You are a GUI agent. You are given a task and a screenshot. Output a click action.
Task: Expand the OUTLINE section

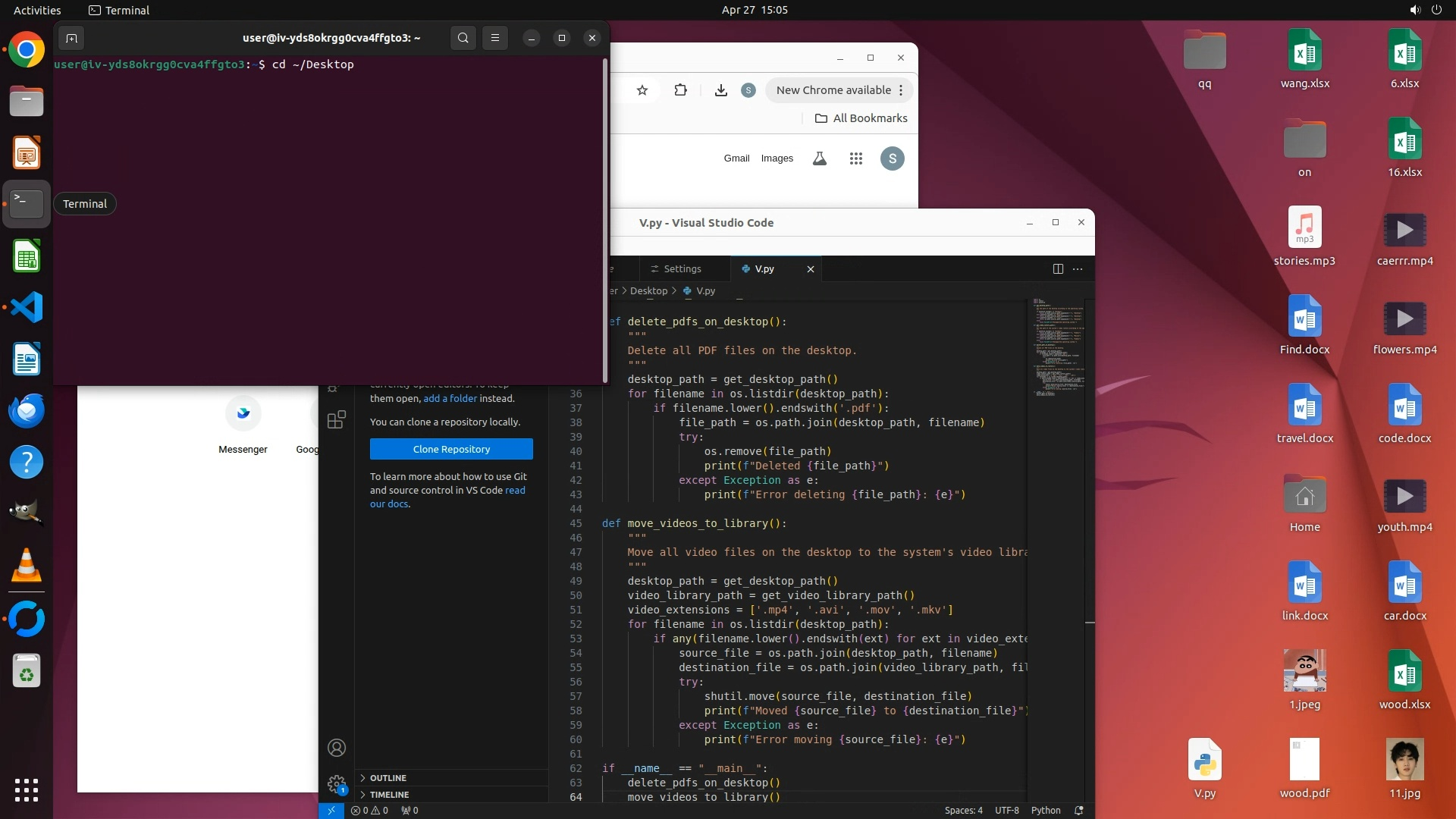click(x=388, y=778)
